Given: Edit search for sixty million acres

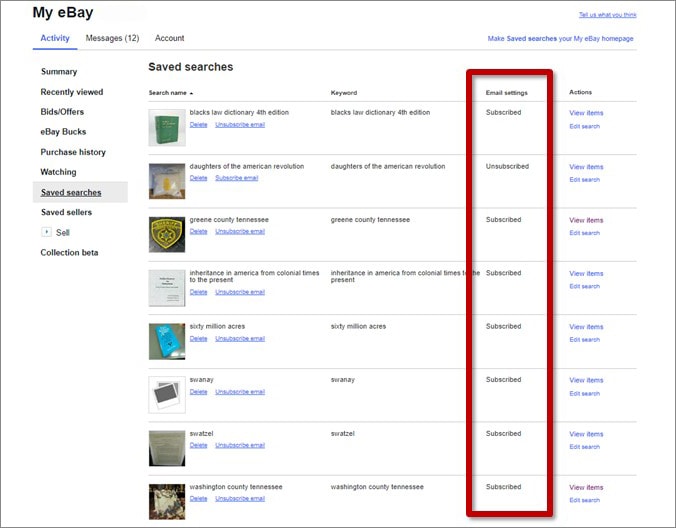Looking at the screenshot, I should pyautogui.click(x=584, y=340).
